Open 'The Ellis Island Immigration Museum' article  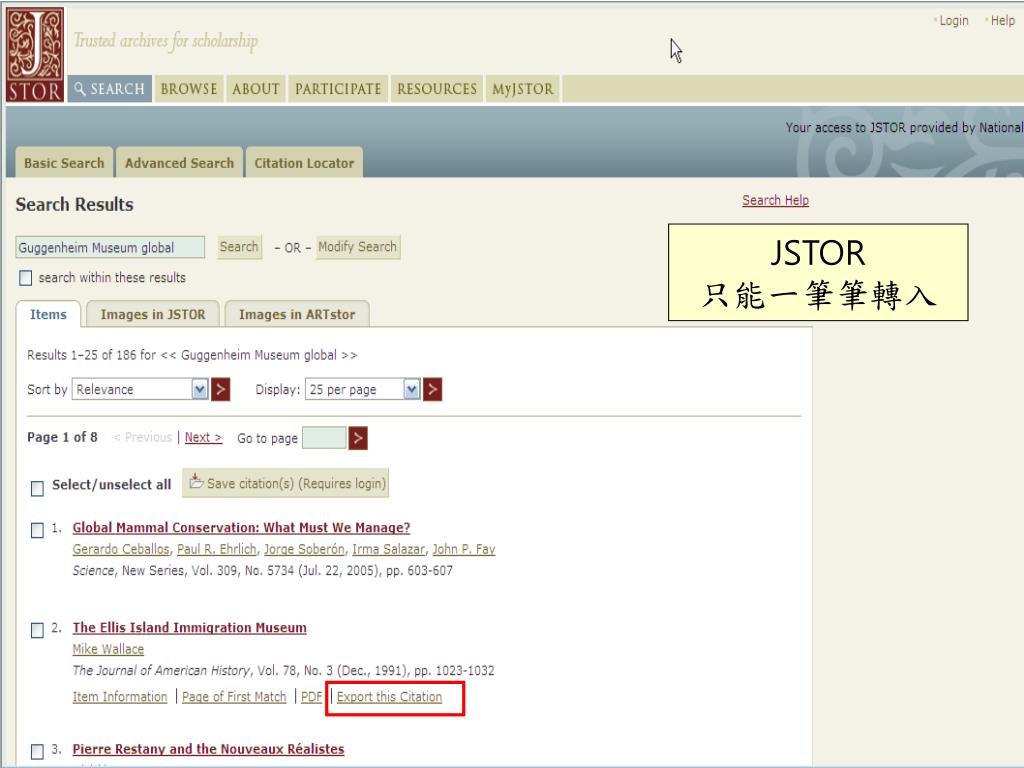(x=189, y=628)
